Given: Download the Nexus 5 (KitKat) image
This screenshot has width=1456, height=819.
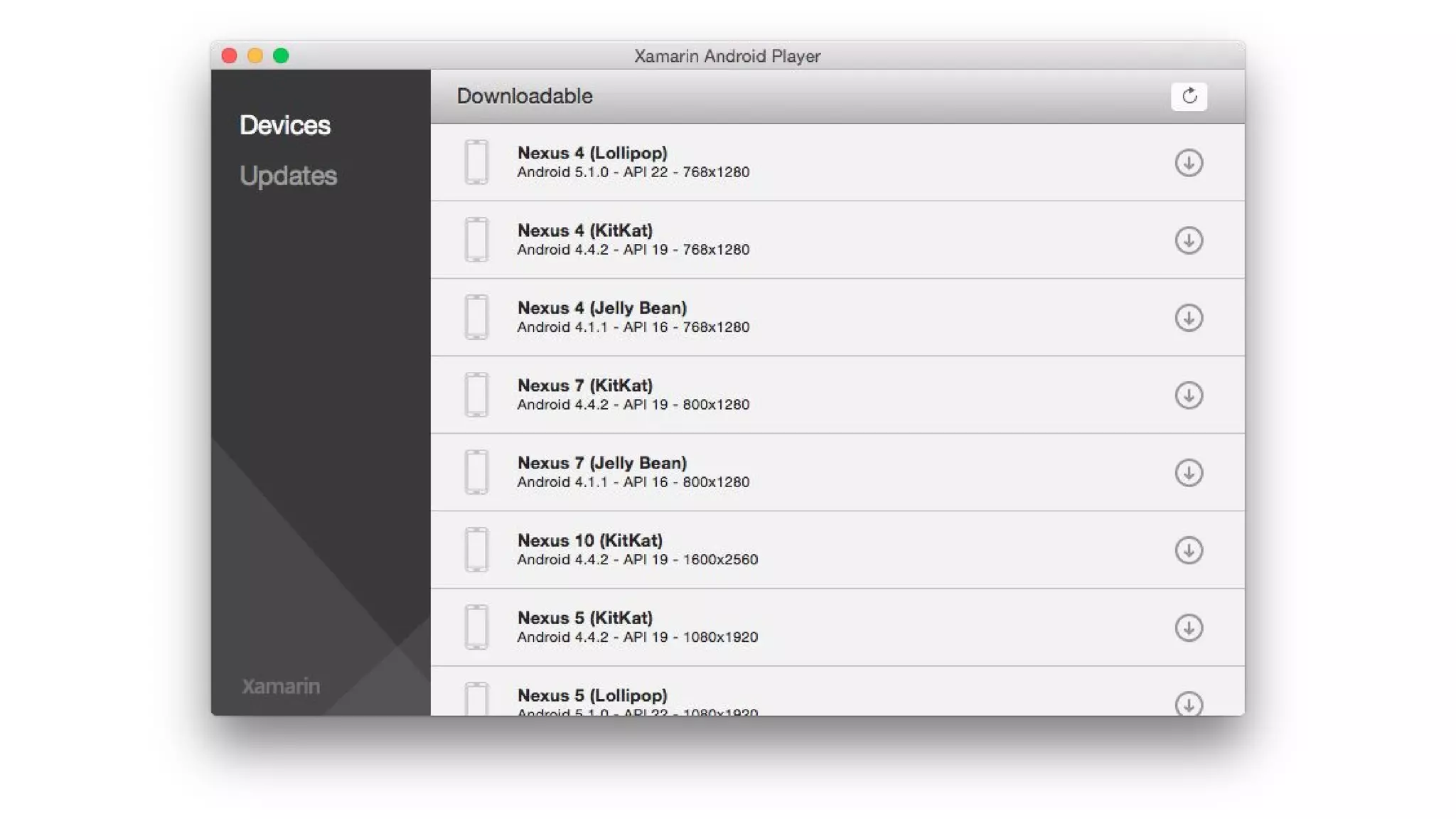Looking at the screenshot, I should pos(1188,628).
